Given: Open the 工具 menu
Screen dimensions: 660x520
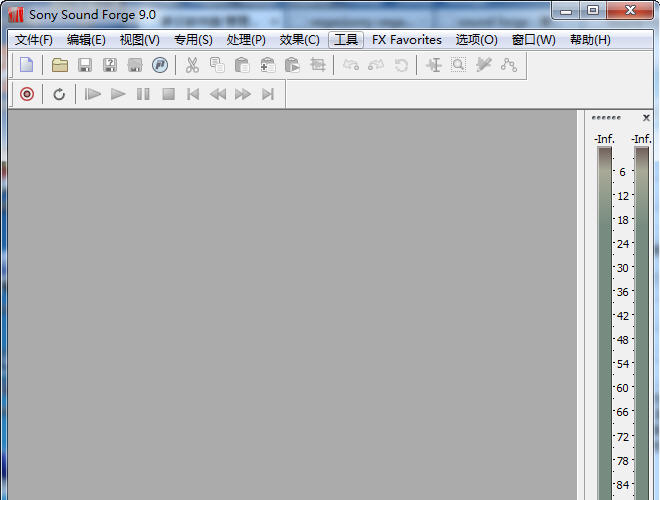Looking at the screenshot, I should click(x=346, y=40).
